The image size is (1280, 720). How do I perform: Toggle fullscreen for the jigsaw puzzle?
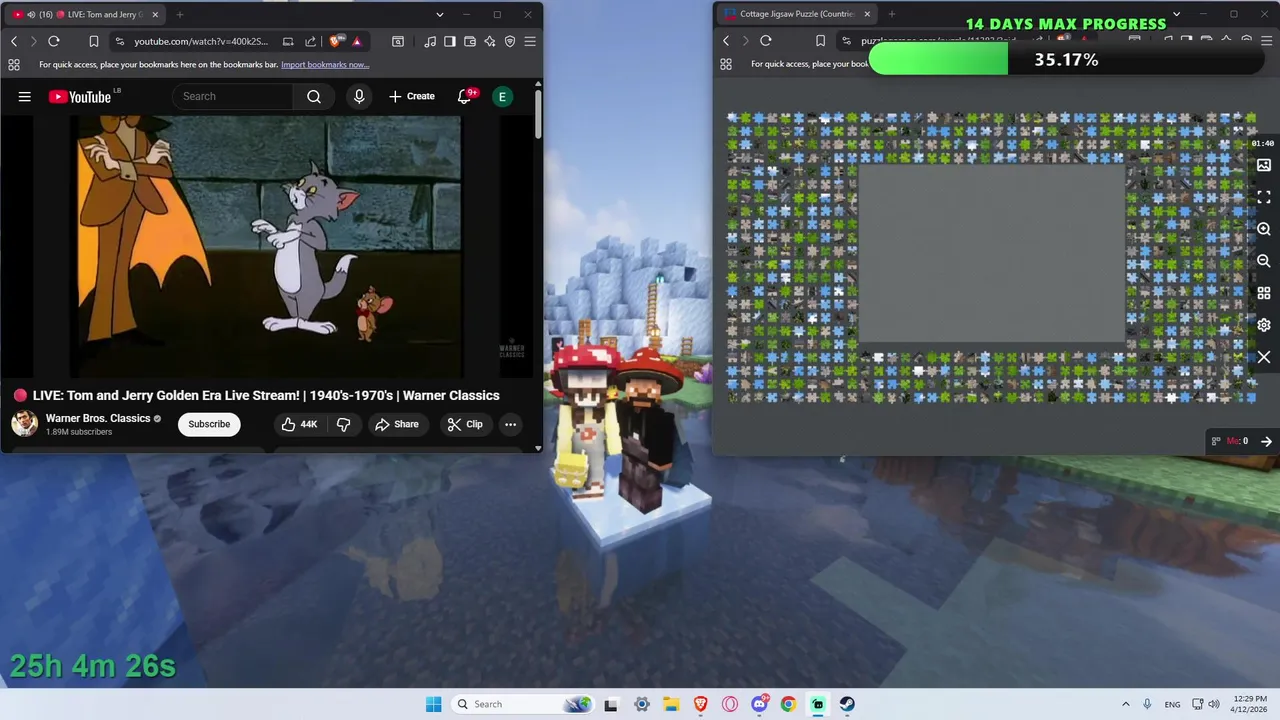point(1264,197)
